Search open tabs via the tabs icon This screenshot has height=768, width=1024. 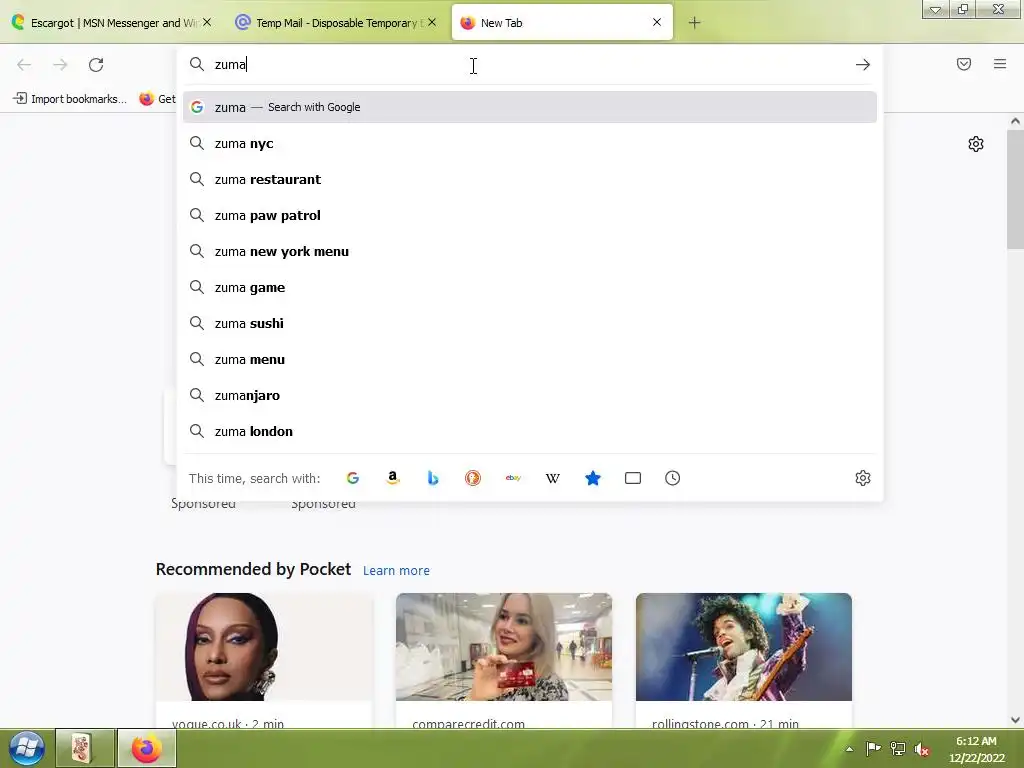point(633,478)
